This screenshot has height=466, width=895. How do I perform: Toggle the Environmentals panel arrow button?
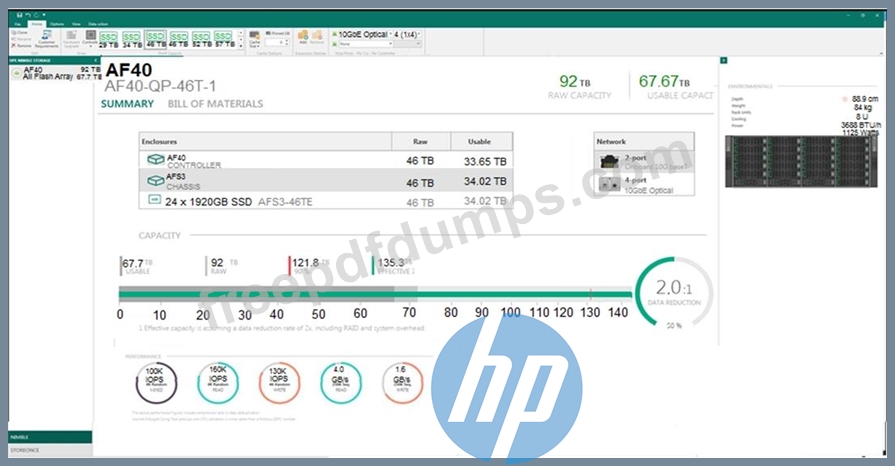coord(723,61)
